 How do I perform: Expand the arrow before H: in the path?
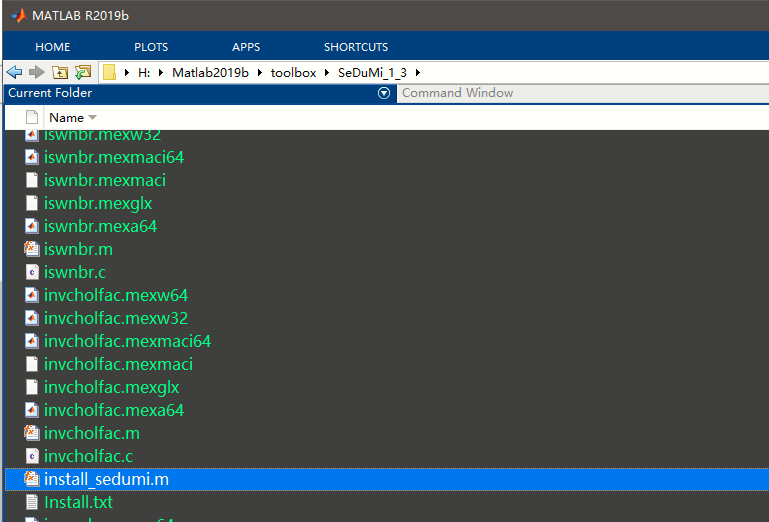coord(127,73)
